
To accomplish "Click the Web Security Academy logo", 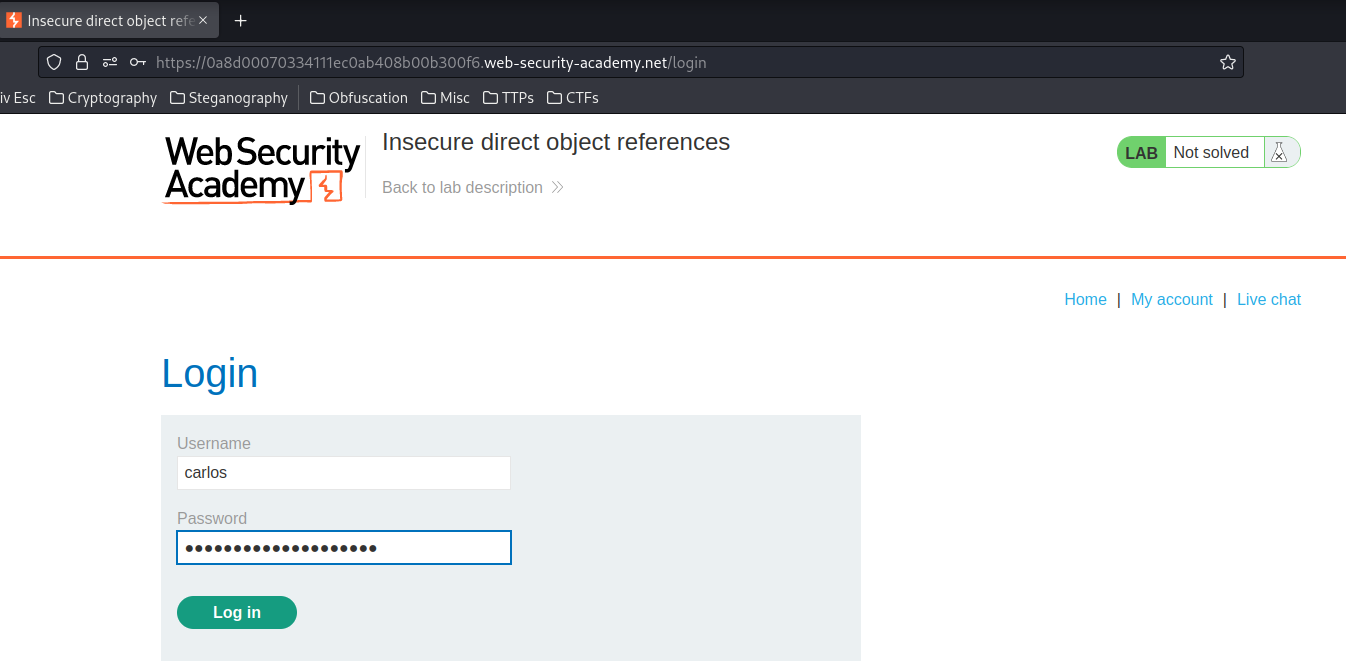I will (261, 170).
